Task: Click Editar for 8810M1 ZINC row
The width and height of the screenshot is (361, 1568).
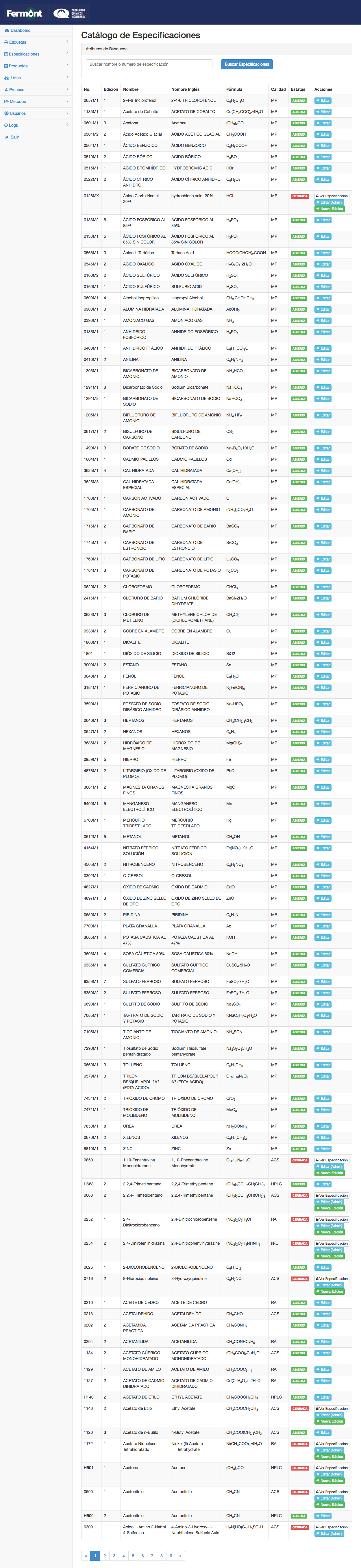Action: pos(323,1149)
